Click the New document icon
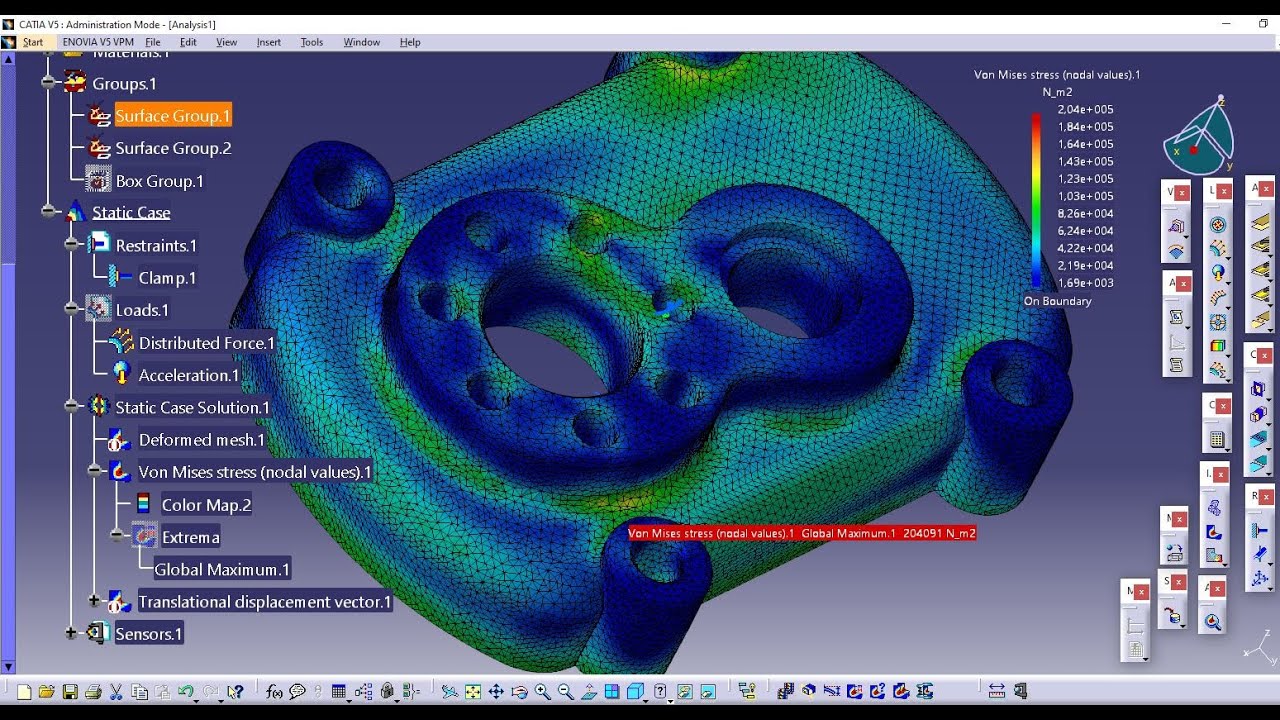This screenshot has height=720, width=1280. (24, 691)
